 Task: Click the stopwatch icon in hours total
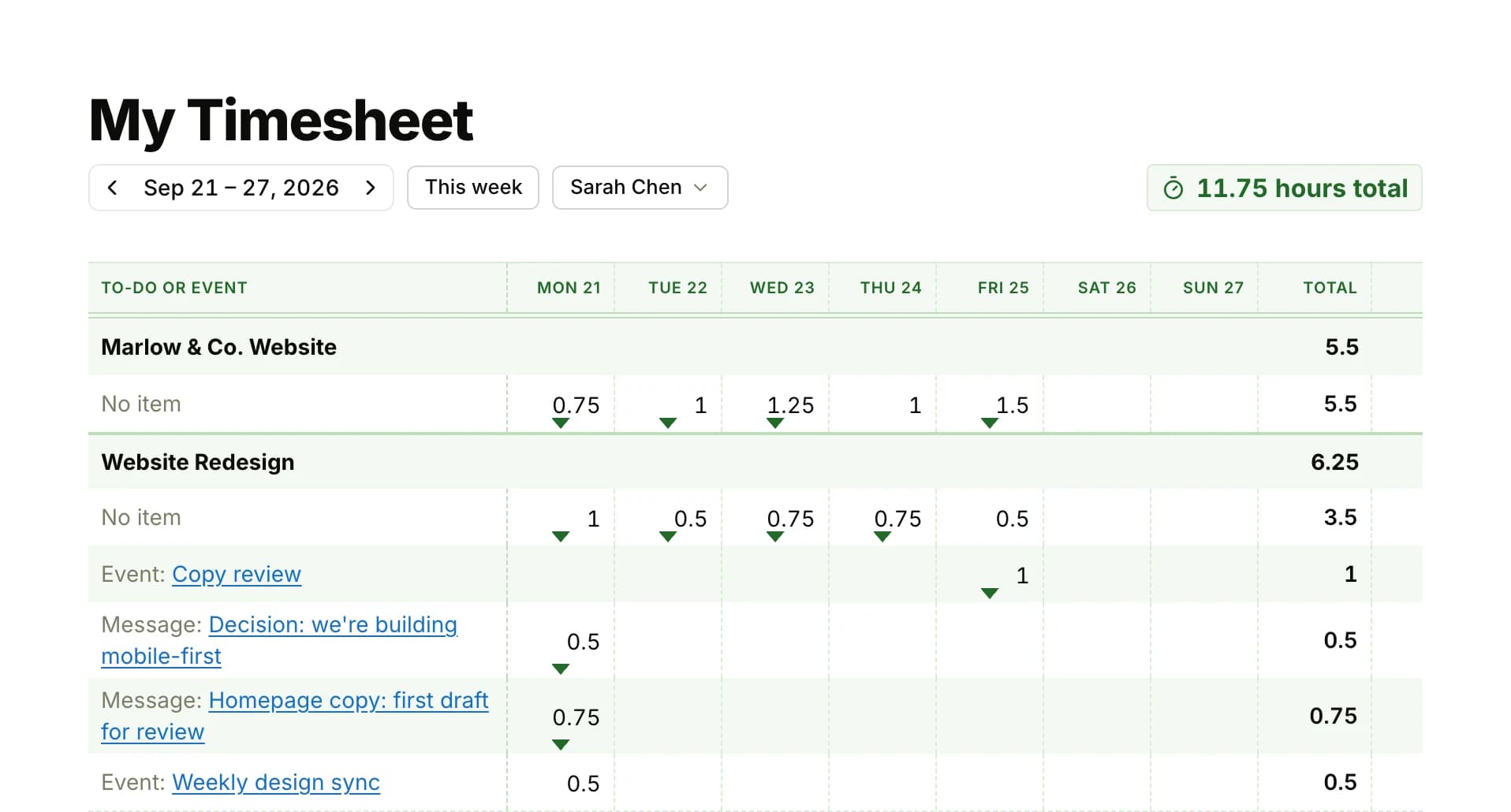pos(1173,188)
